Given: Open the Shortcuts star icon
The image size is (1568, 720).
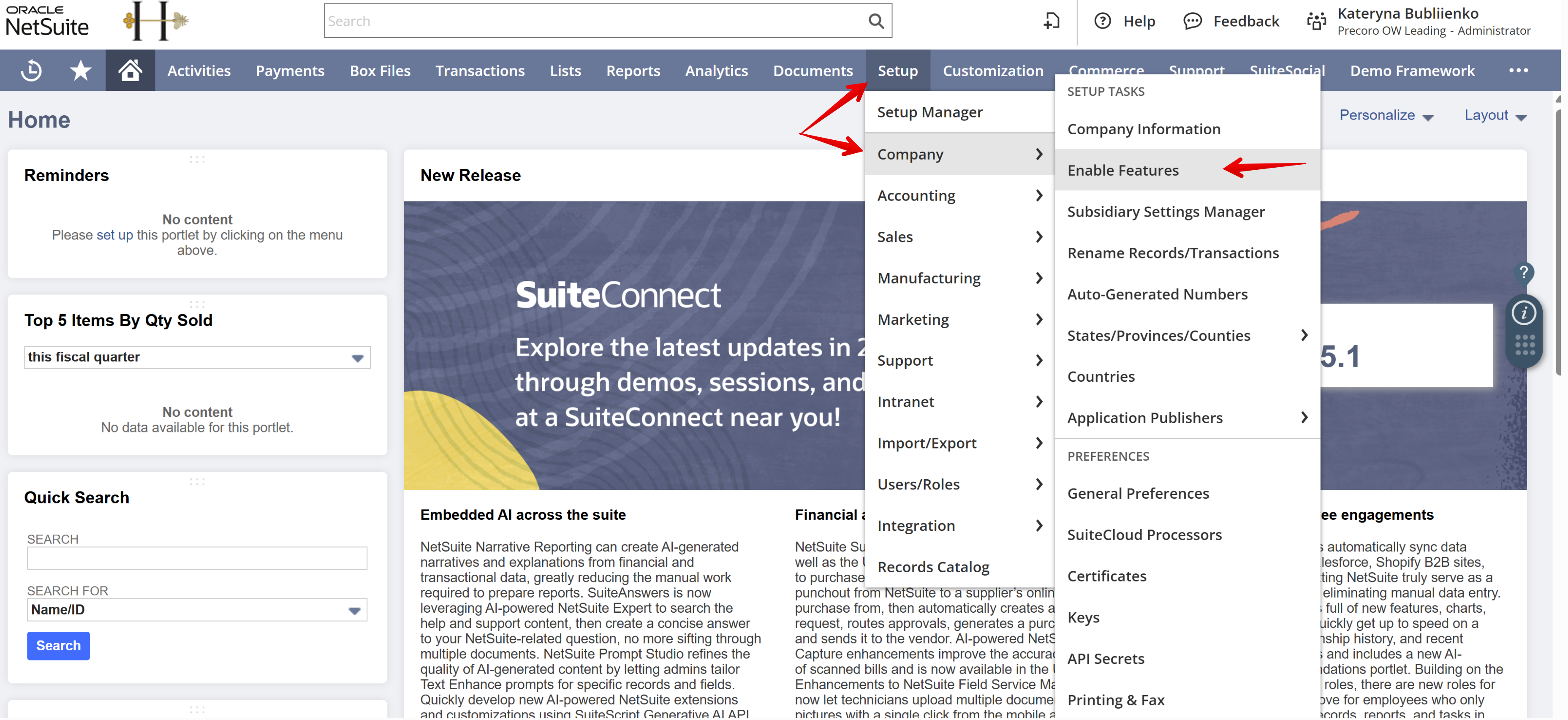Looking at the screenshot, I should click(x=80, y=71).
